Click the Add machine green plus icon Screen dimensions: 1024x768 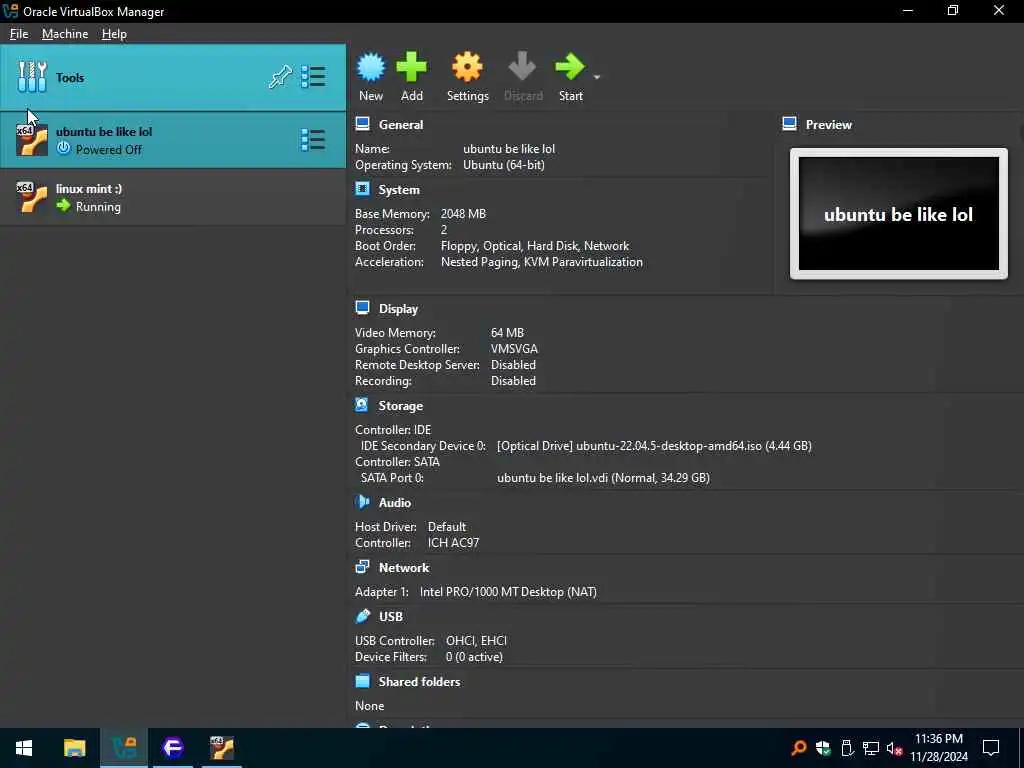coord(411,67)
